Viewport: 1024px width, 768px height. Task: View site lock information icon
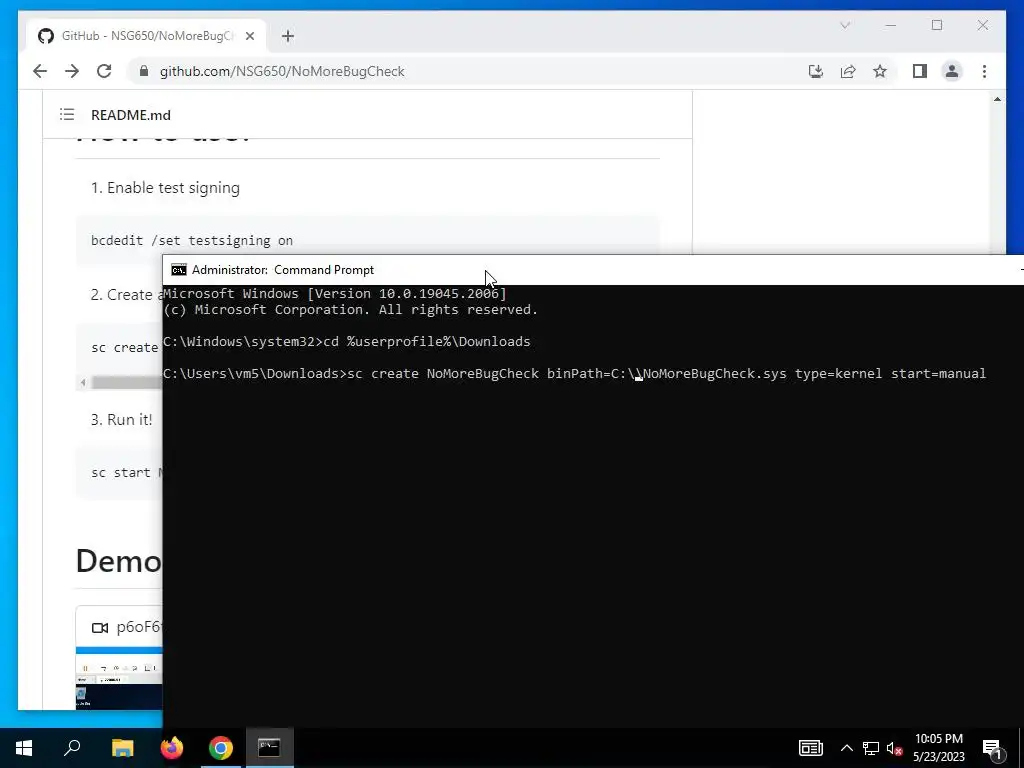144,71
